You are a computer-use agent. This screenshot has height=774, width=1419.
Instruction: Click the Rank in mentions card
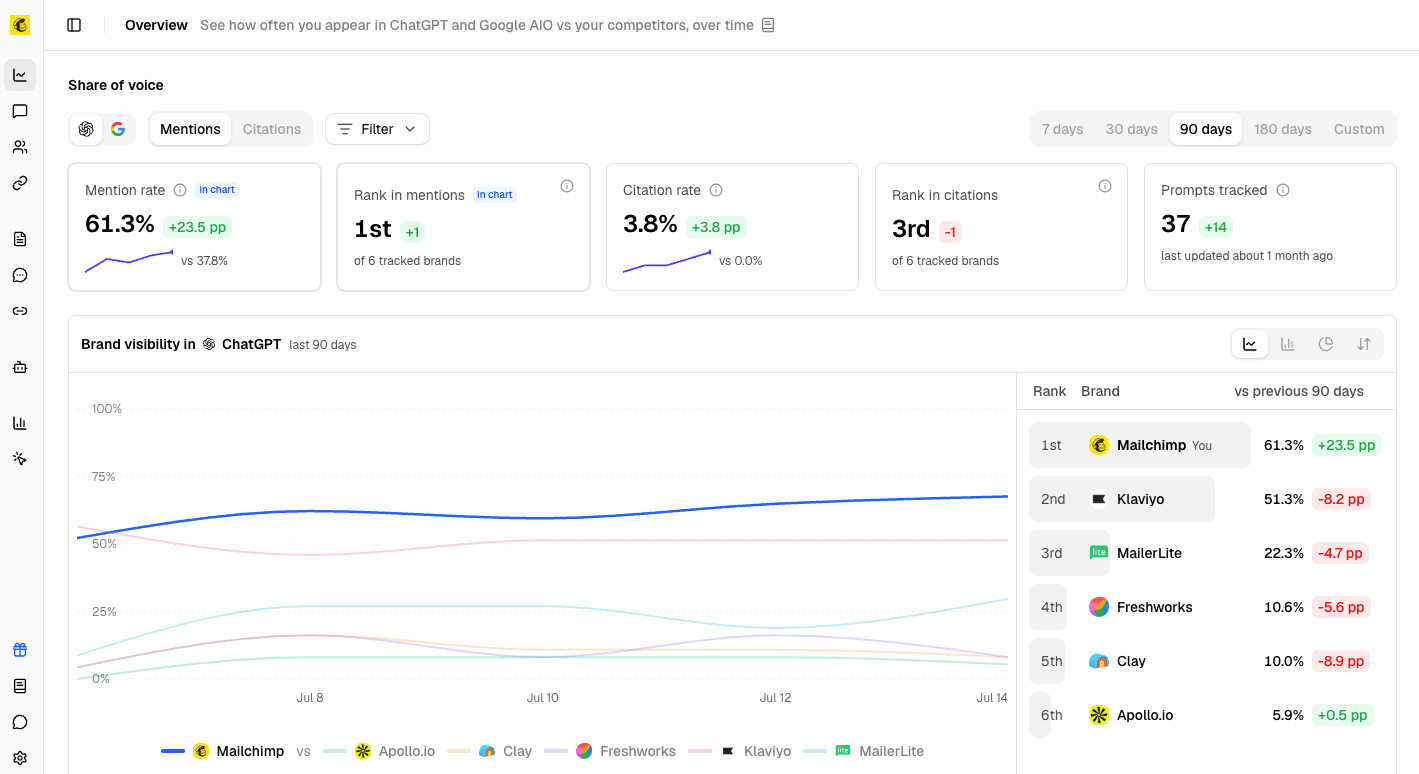click(x=463, y=227)
